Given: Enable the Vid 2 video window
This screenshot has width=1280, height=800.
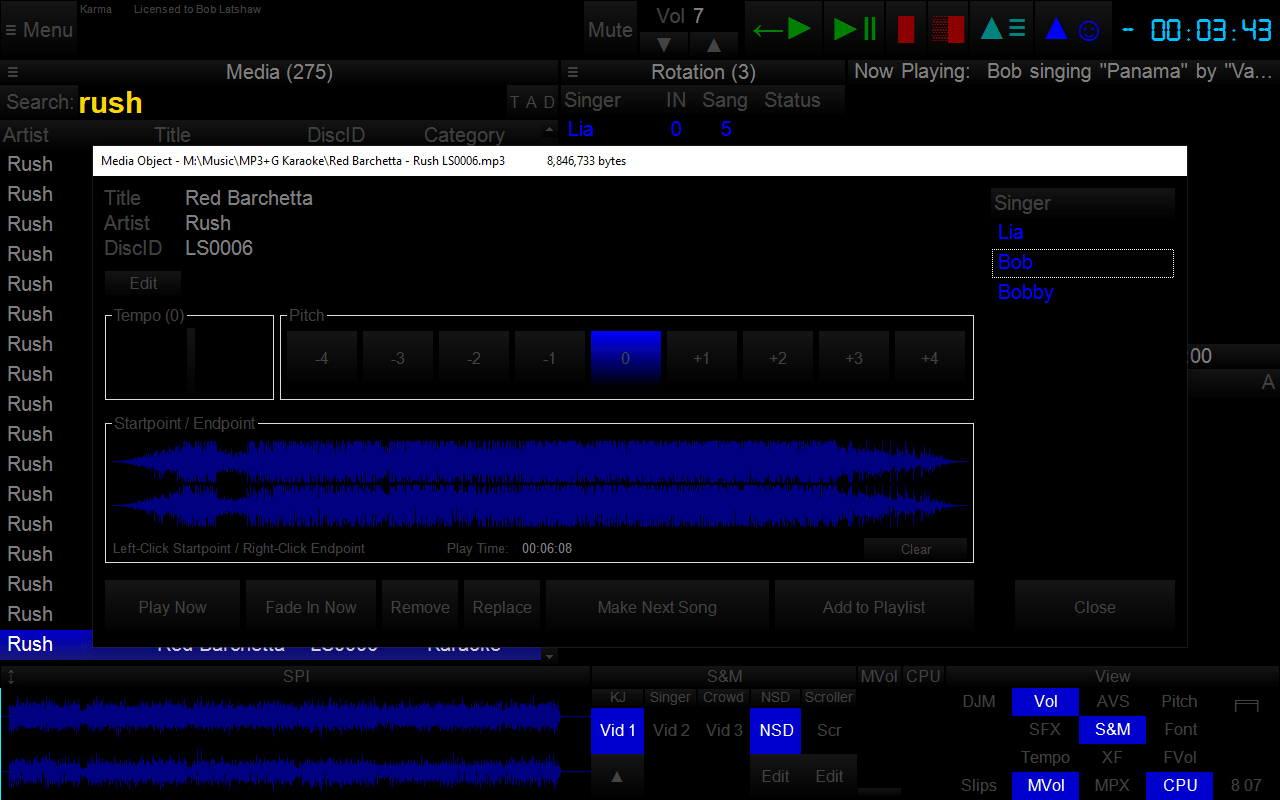Looking at the screenshot, I should (670, 730).
